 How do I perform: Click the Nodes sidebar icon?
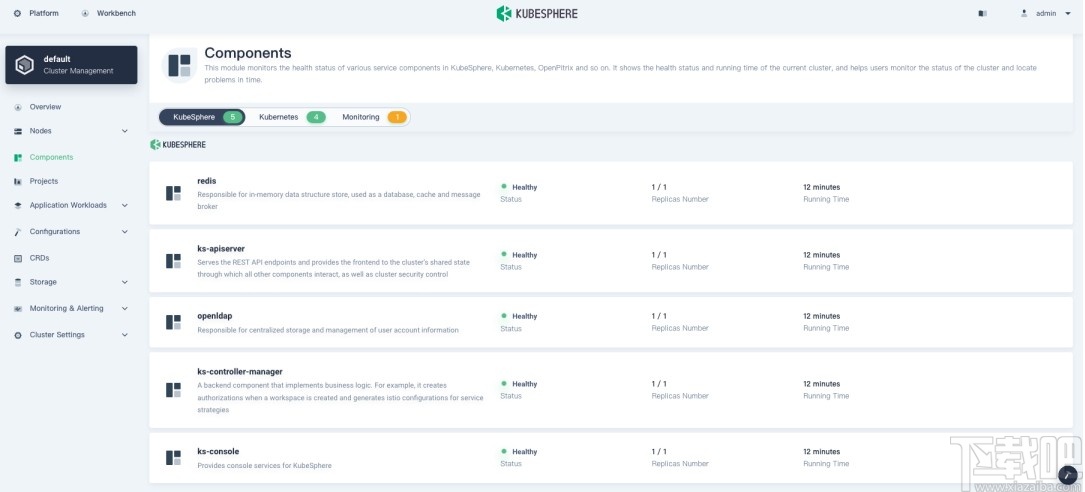pos(18,131)
